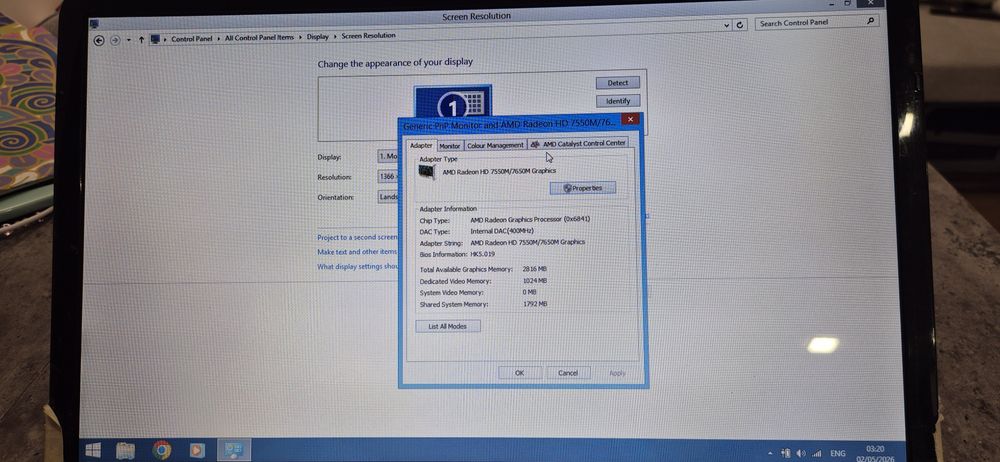
Task: Switch to the Adapter tab
Action: coord(421,145)
